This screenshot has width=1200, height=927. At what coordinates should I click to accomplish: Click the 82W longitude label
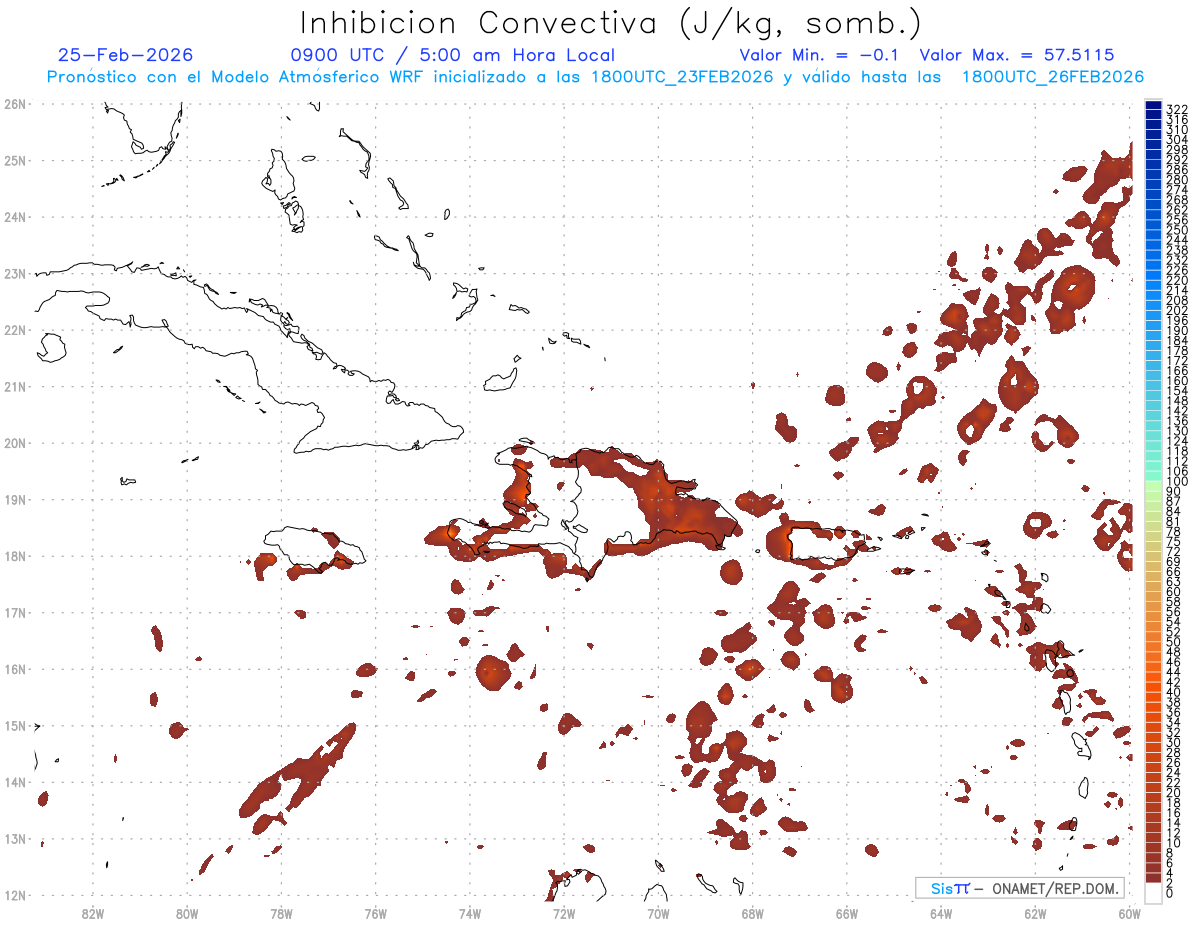coord(92,913)
